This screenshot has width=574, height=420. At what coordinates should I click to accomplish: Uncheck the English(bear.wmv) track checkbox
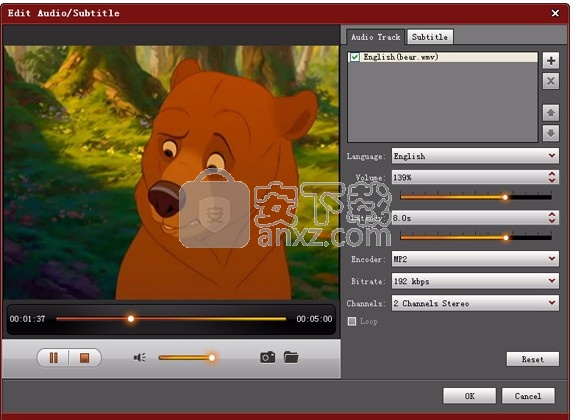click(x=354, y=57)
